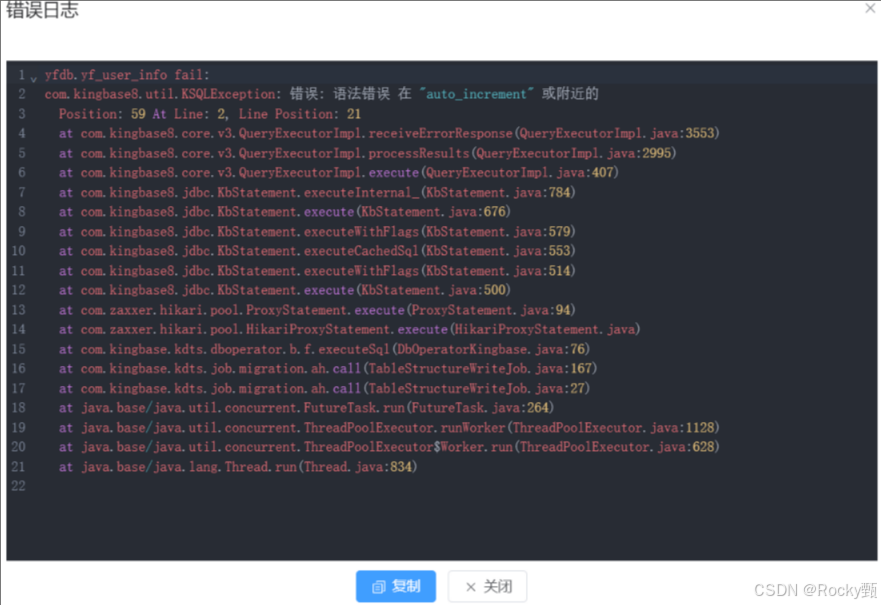Click KbStatement.java:514 executeWithFlags line
This screenshot has height=605, width=881.
[317, 271]
